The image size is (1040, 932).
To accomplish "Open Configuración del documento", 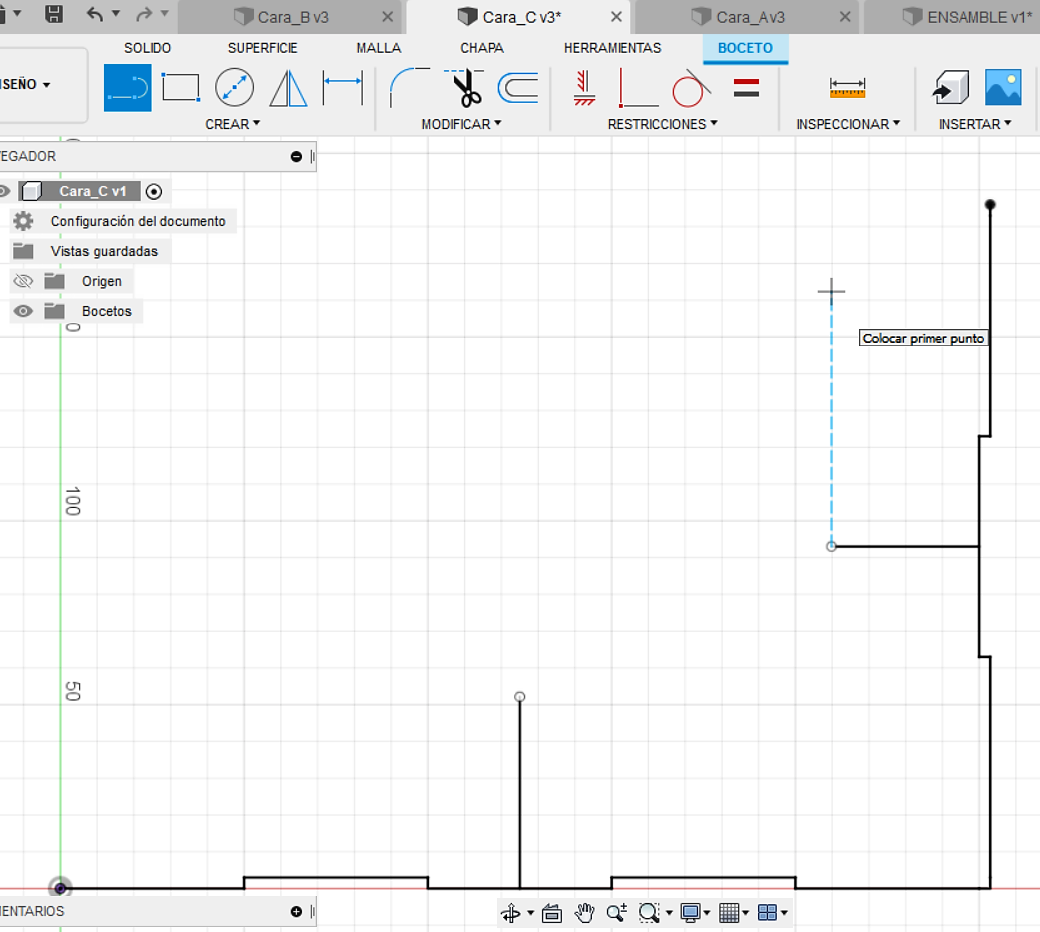I will coord(138,222).
